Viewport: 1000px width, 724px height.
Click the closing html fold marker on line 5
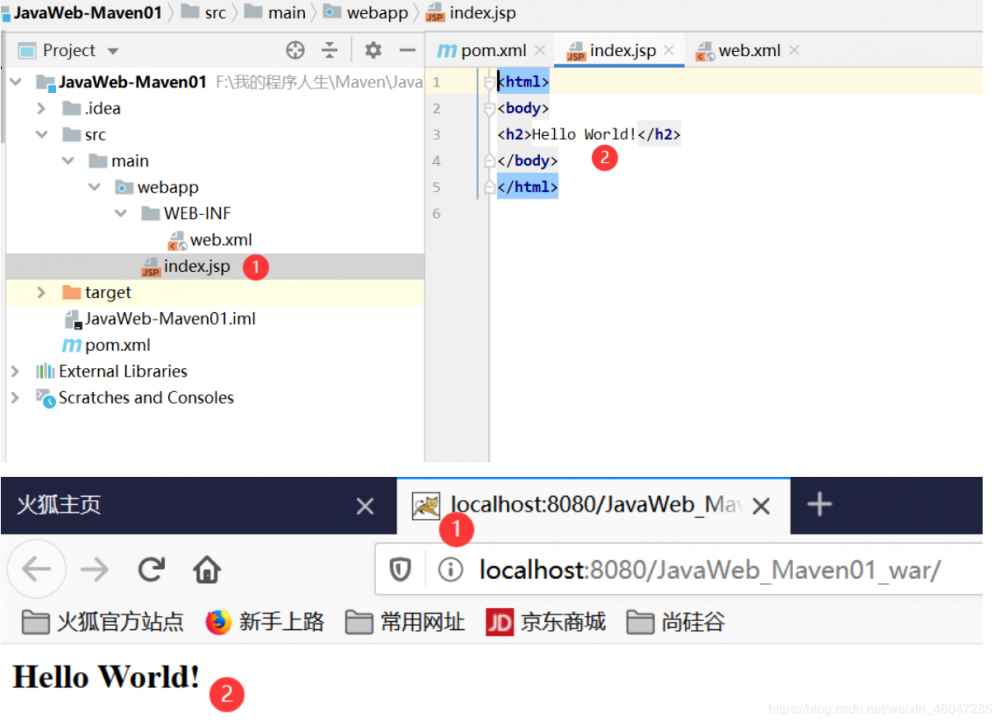(x=489, y=187)
